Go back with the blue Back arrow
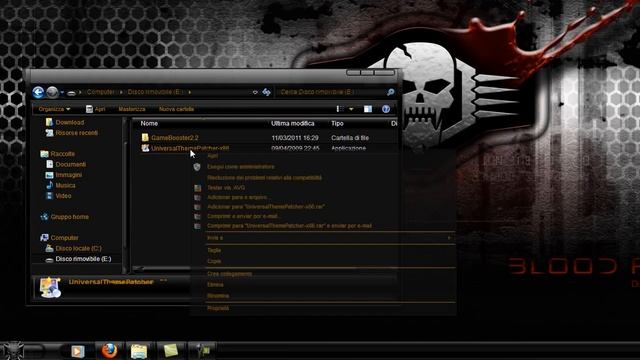This screenshot has height=360, width=640. pos(38,92)
